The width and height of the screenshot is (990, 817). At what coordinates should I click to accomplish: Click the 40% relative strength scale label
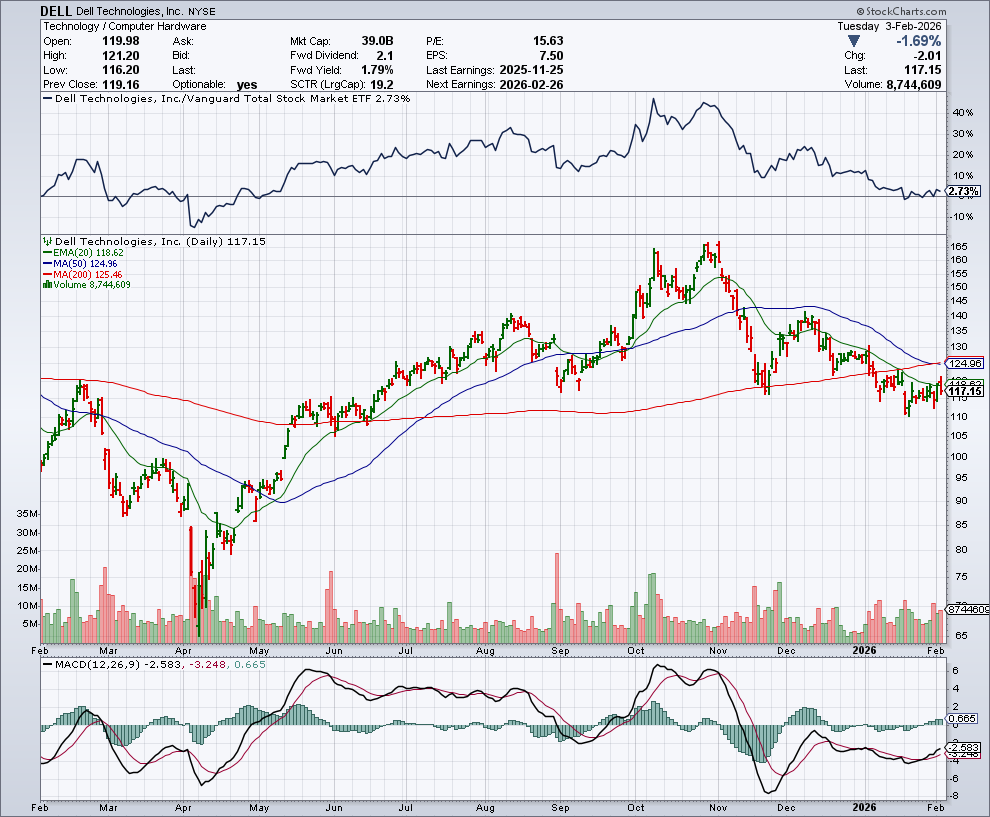coord(962,113)
